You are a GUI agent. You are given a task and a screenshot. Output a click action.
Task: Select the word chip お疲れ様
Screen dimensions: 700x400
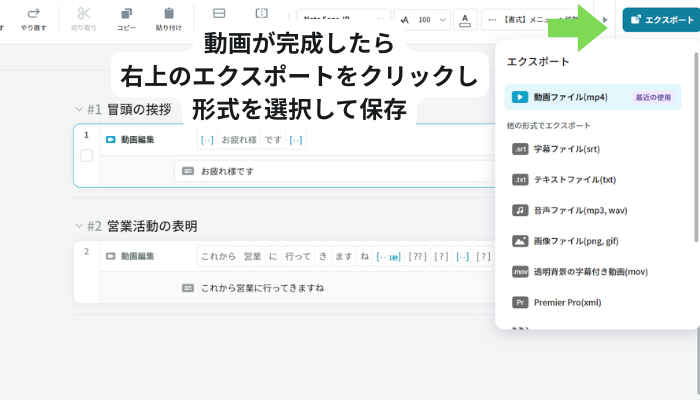pos(239,140)
